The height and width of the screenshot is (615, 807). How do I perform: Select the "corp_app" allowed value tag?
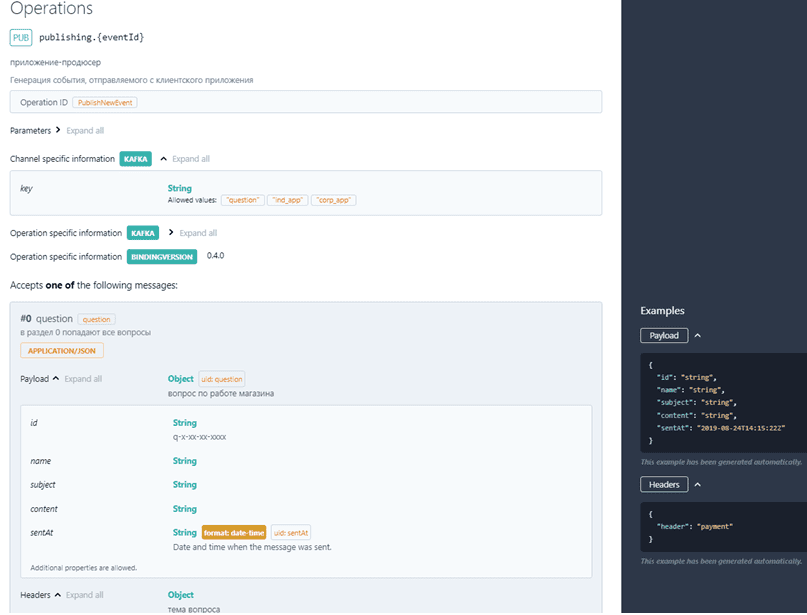(333, 200)
